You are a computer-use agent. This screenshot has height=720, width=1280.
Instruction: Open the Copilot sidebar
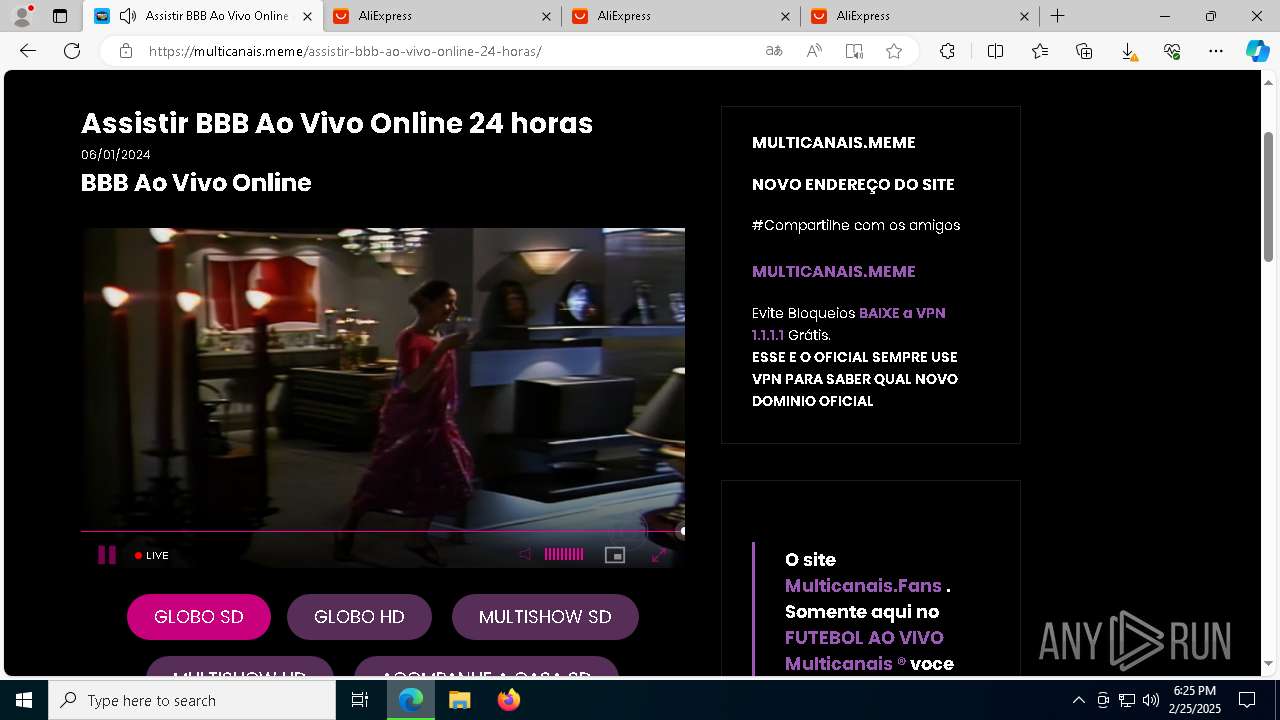pyautogui.click(x=1257, y=51)
